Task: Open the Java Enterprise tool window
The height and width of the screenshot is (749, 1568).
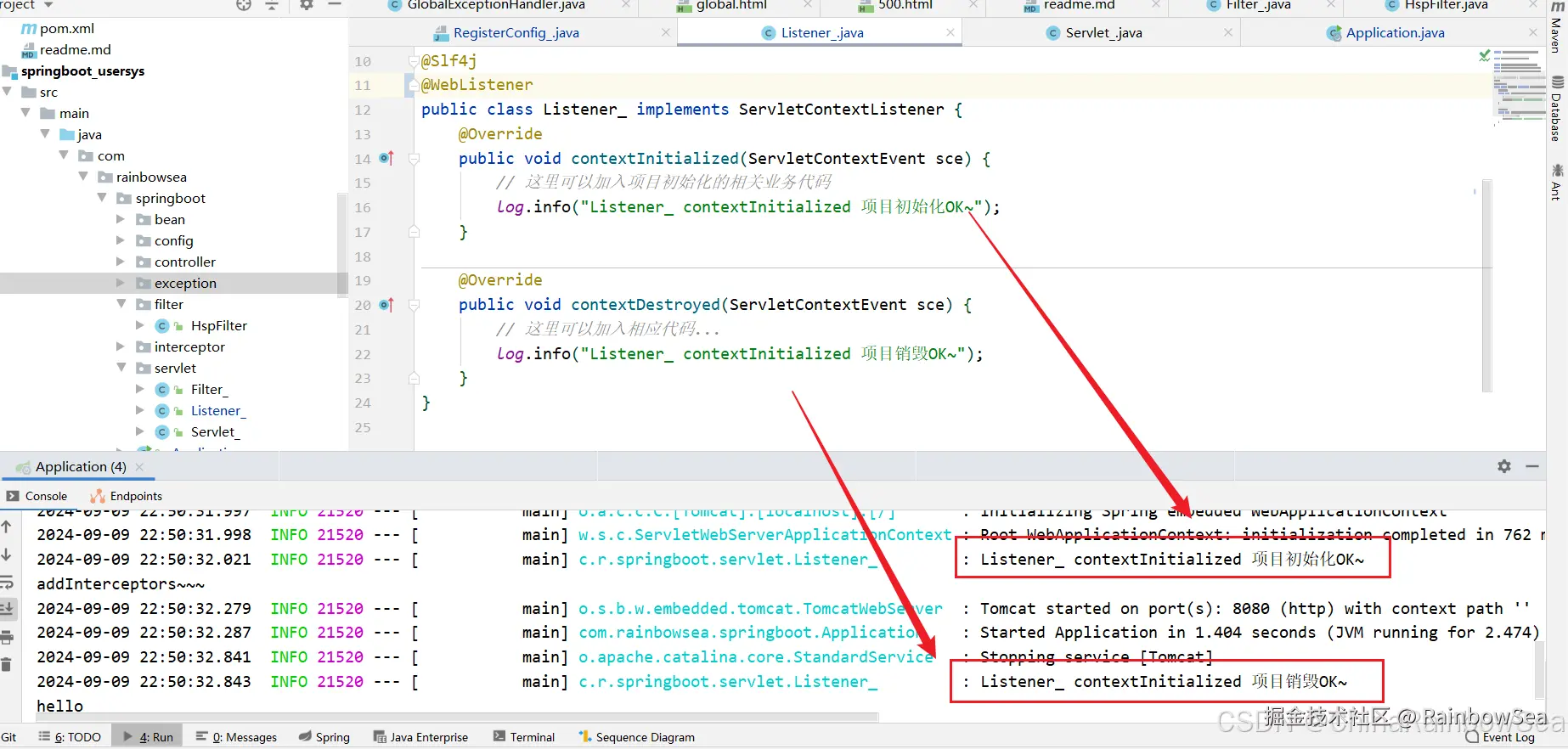Action: 421,737
